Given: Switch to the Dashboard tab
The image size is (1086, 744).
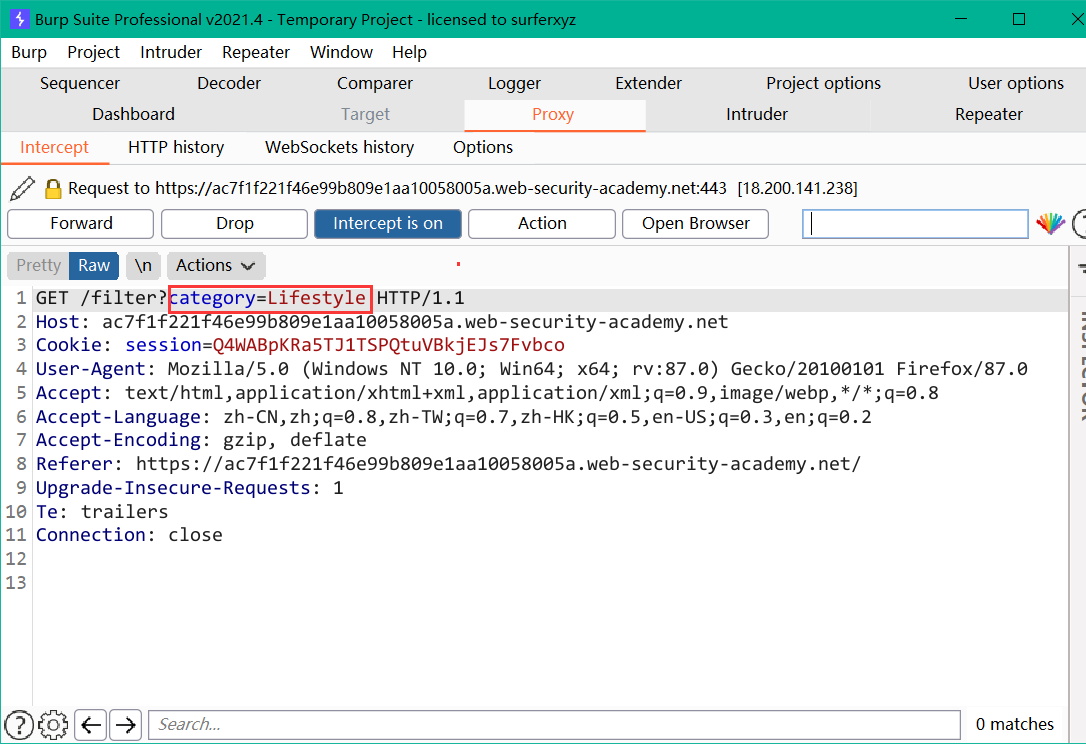Looking at the screenshot, I should 134,114.
